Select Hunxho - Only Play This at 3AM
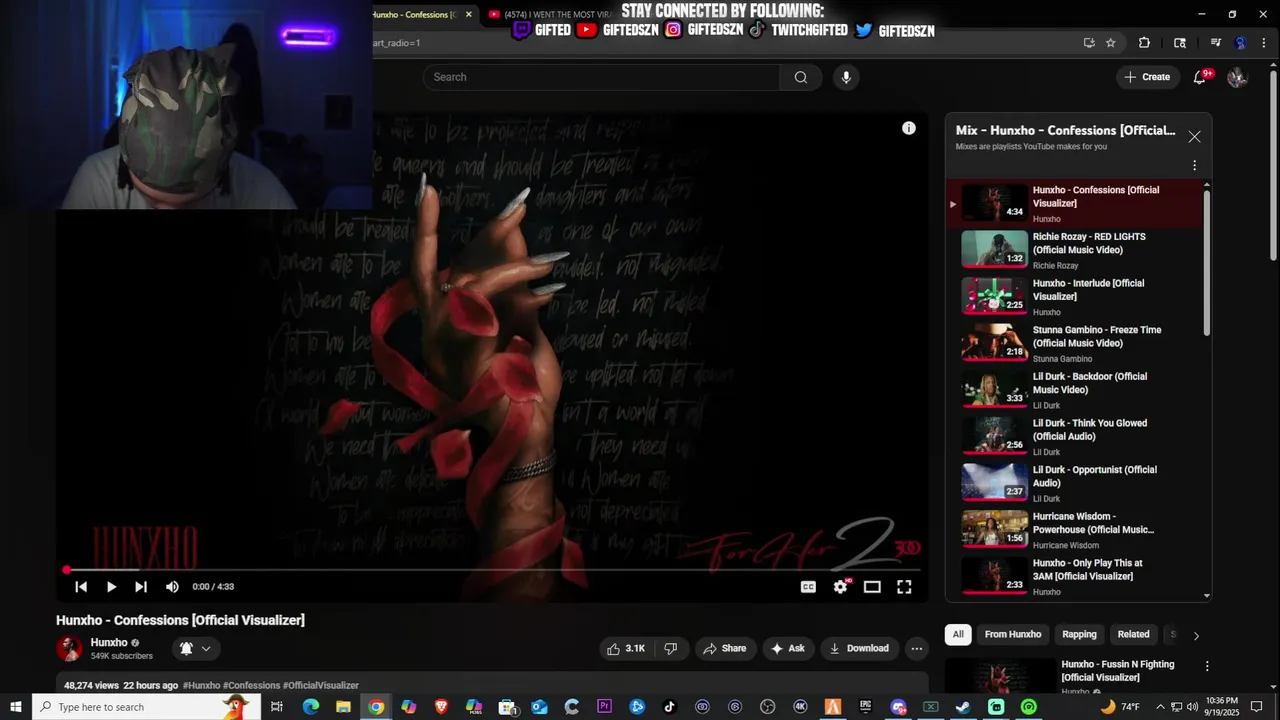 (x=1075, y=576)
